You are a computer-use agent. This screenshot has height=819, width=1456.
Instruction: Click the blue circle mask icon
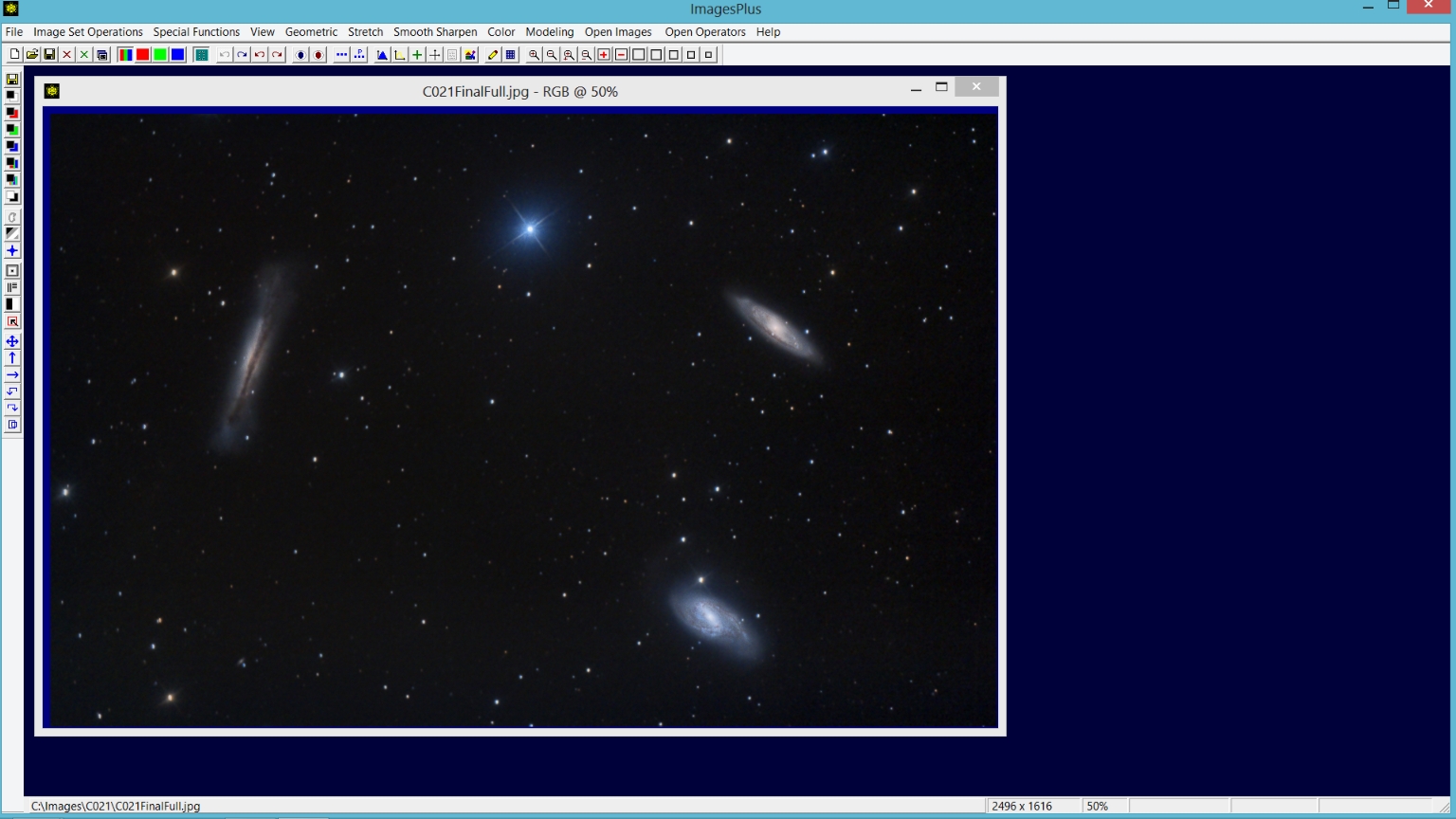[x=300, y=55]
